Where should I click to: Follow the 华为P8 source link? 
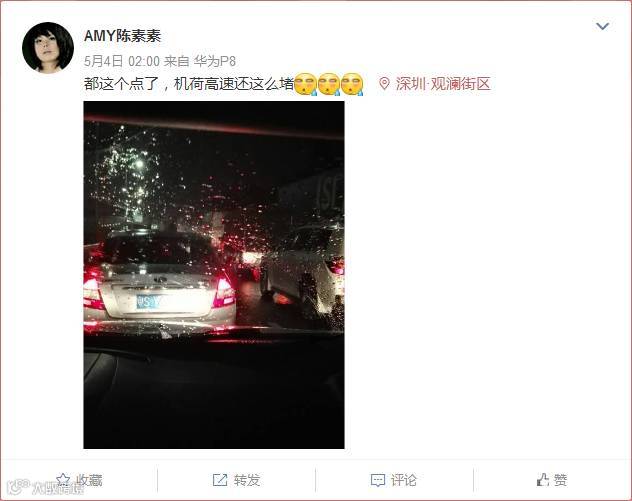(214, 61)
